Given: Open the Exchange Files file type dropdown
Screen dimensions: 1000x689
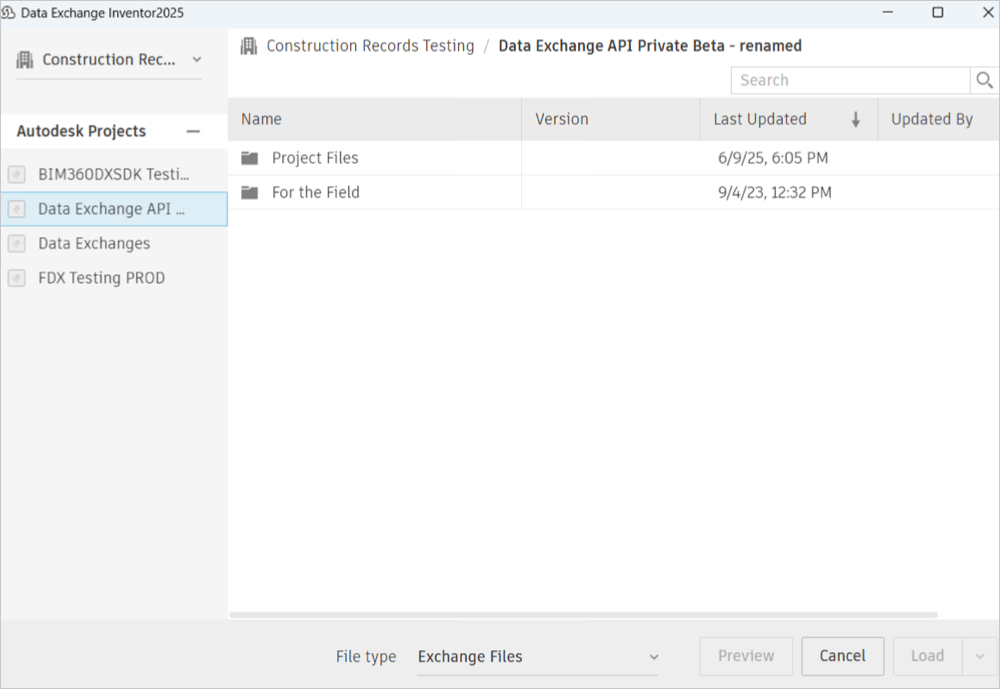Looking at the screenshot, I should click(x=538, y=656).
